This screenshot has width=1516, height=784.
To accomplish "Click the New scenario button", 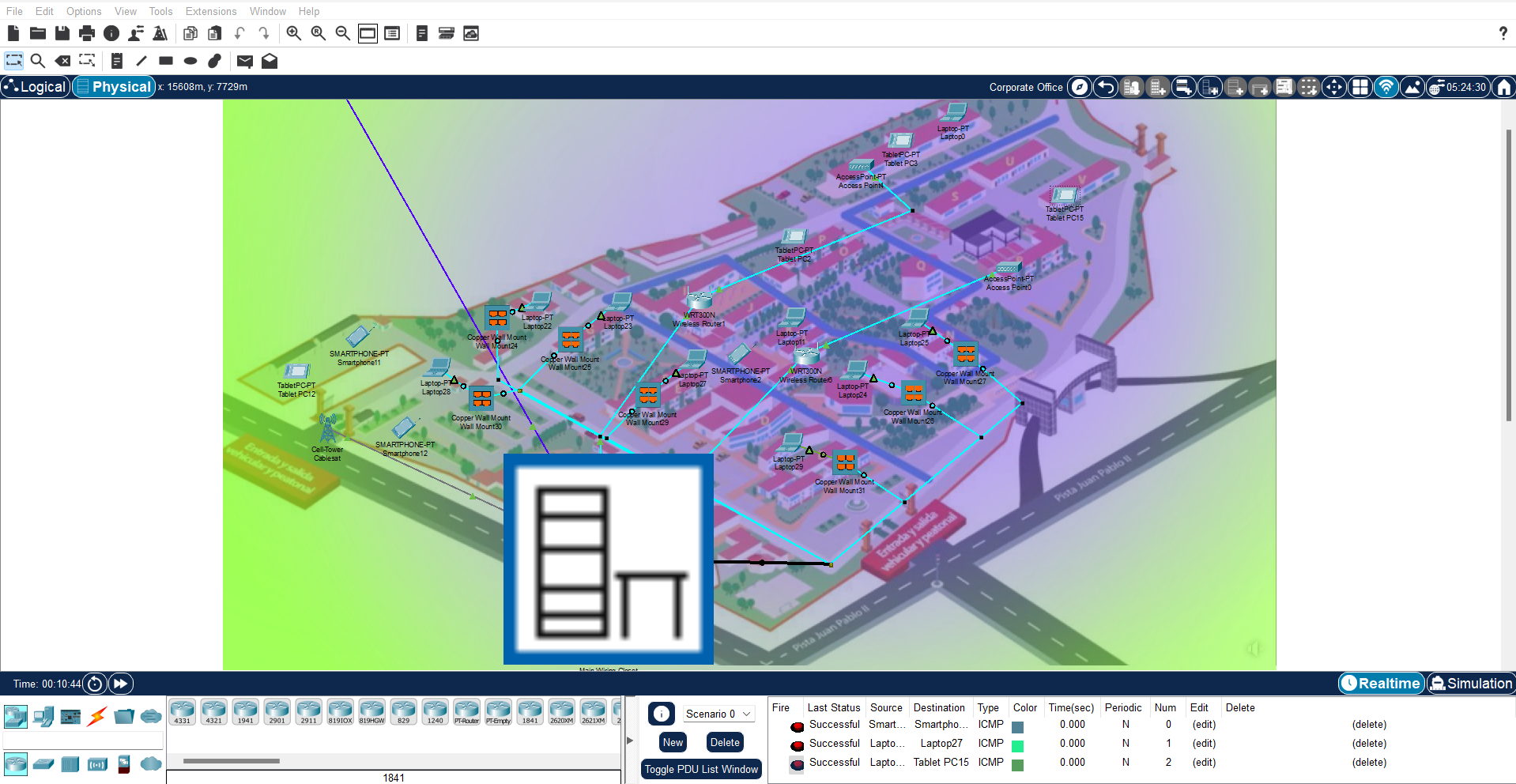I will [x=673, y=742].
